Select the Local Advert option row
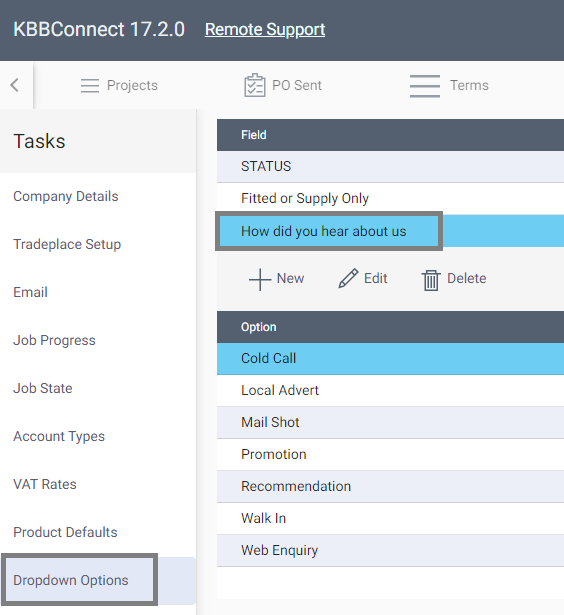The height and width of the screenshot is (615, 564). pos(390,391)
